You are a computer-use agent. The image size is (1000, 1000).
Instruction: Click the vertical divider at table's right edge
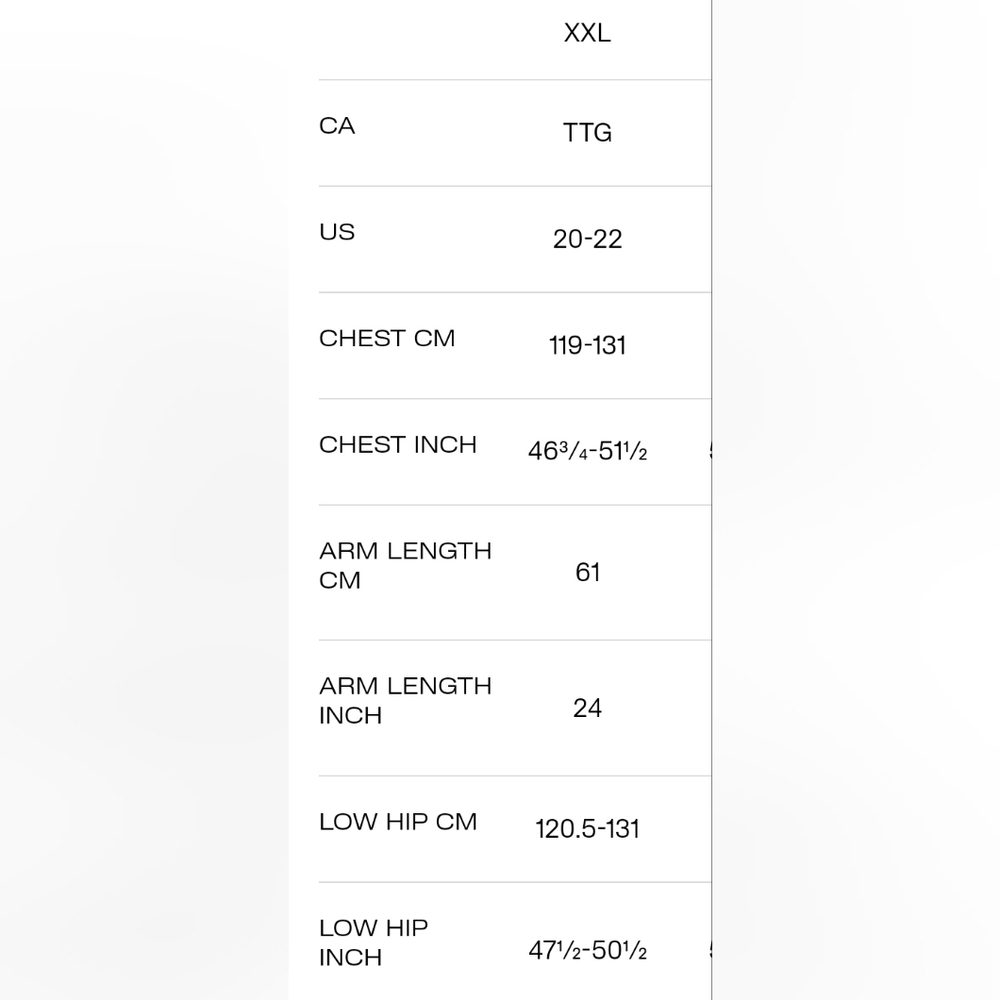(712, 500)
